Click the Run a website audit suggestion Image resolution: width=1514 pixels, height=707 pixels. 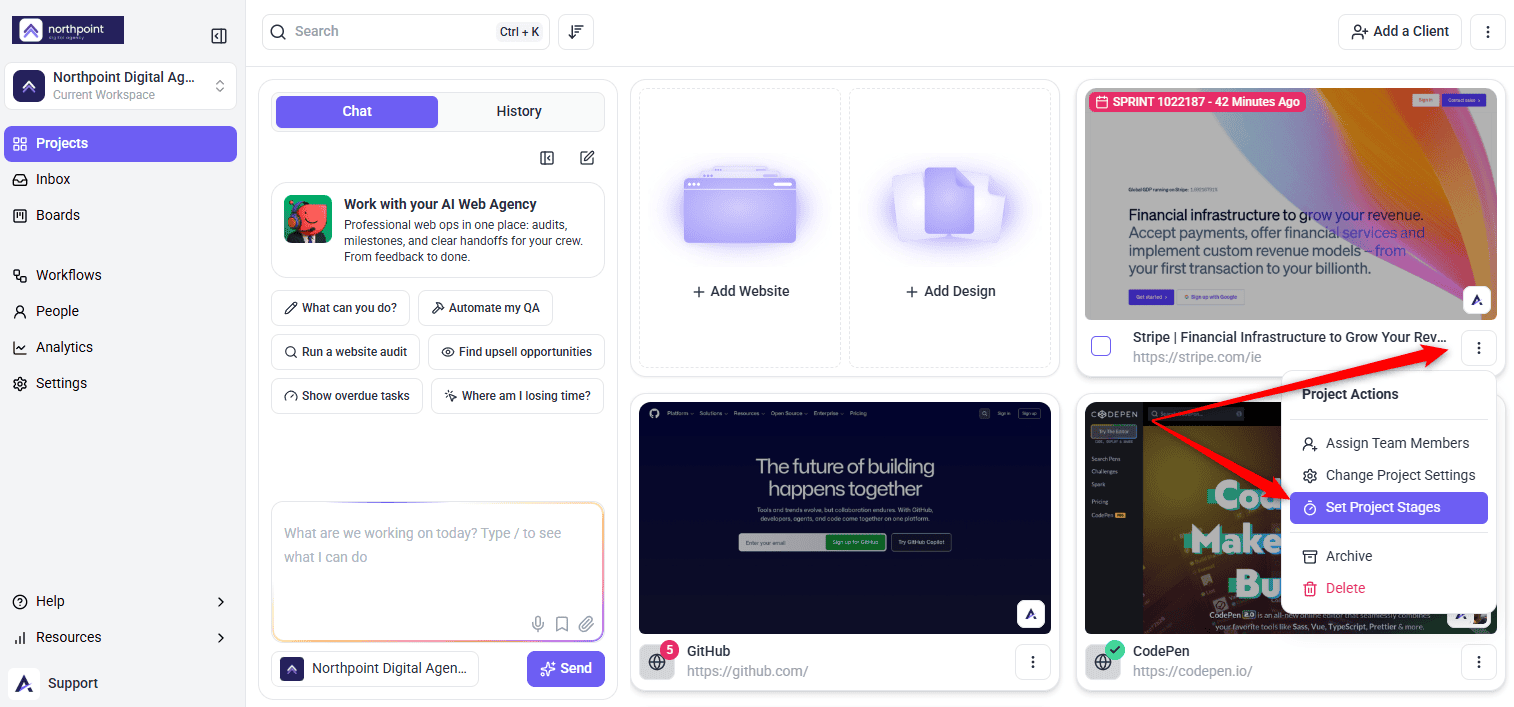tap(345, 352)
